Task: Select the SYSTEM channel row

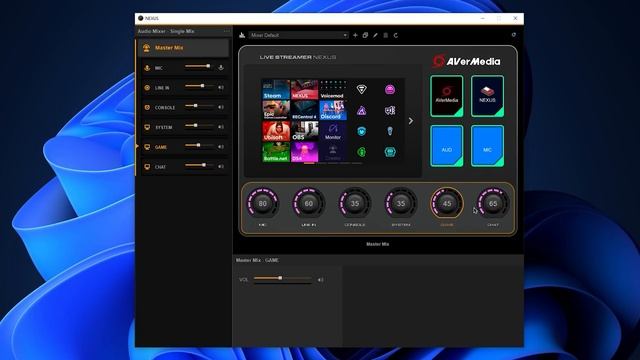Action: 184,127
